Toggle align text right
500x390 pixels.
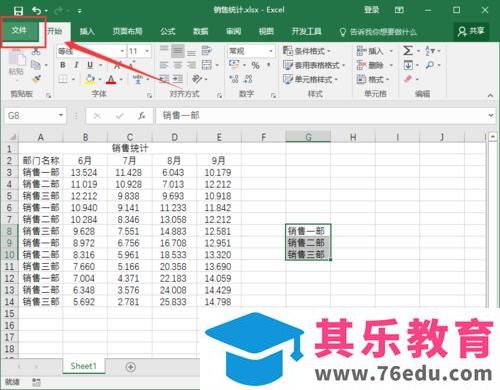pos(191,65)
